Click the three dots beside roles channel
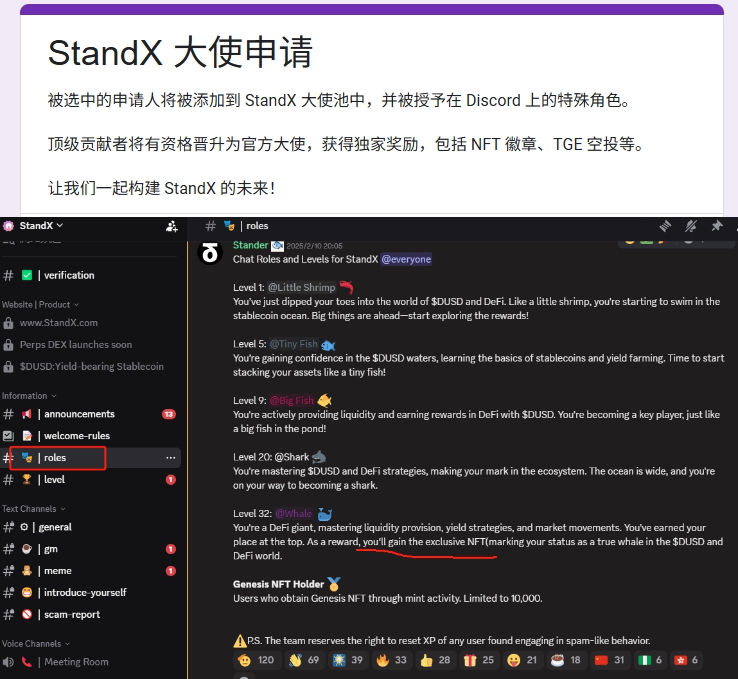Screen dimensions: 738x679 click(x=170, y=458)
